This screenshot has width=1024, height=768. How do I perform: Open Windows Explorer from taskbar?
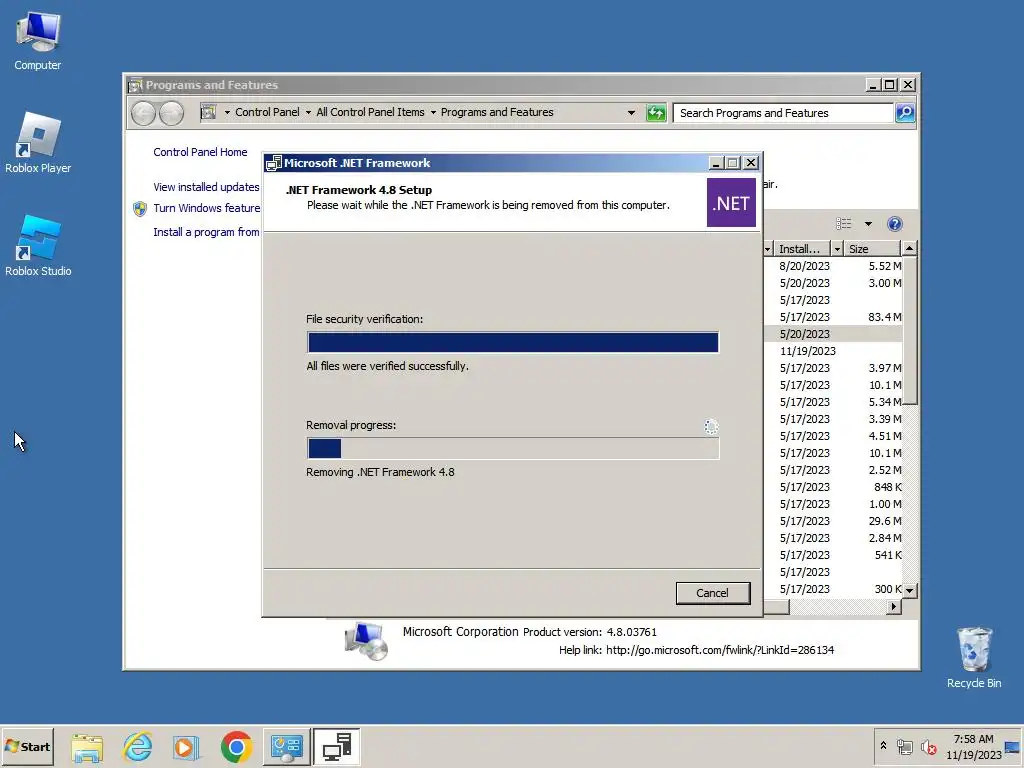point(87,747)
